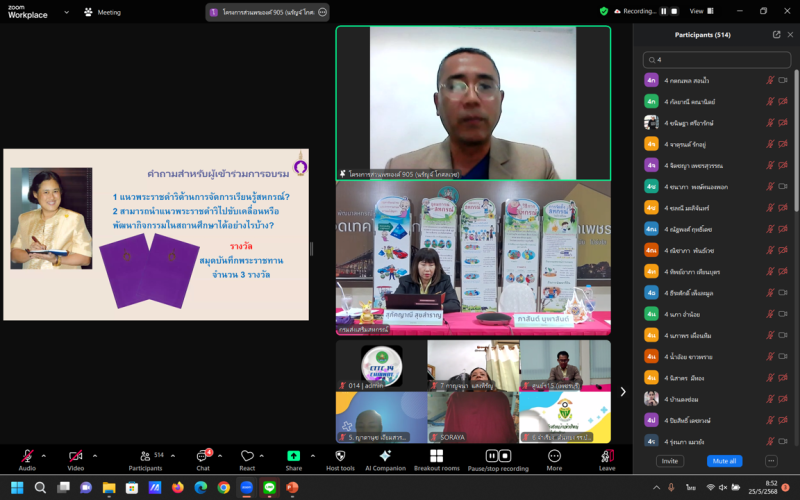Open Google Chrome from the taskbar
The width and height of the screenshot is (800, 500).
pos(223,488)
